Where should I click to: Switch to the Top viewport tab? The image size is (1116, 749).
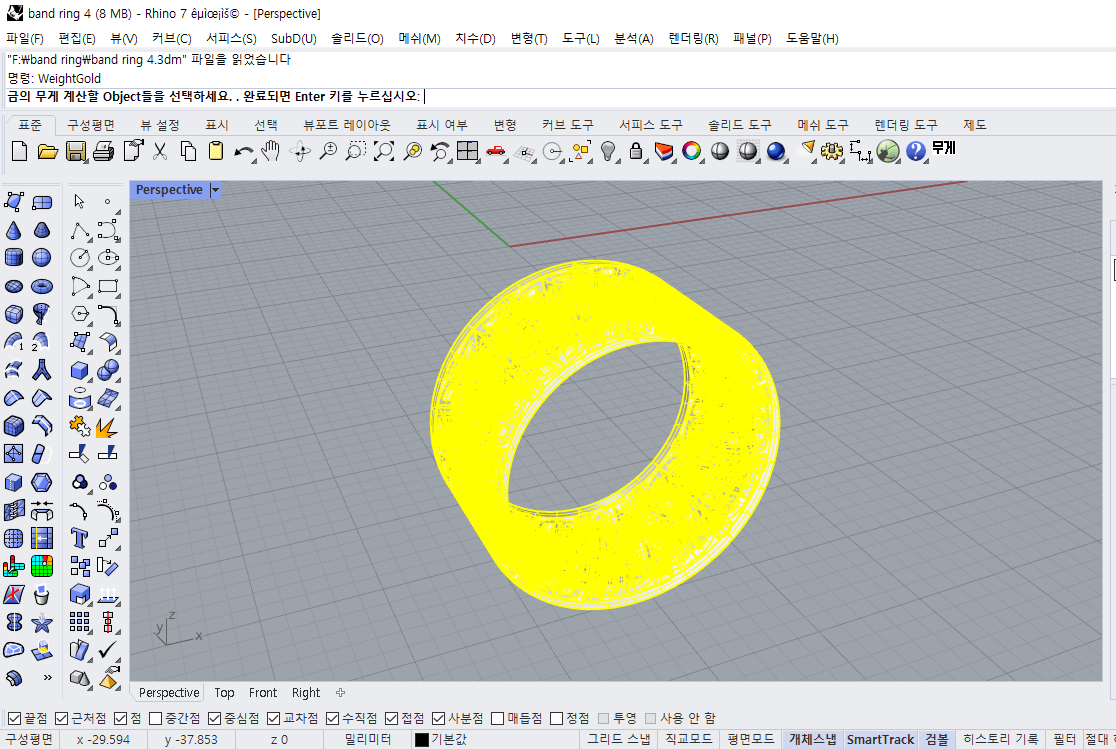(224, 693)
